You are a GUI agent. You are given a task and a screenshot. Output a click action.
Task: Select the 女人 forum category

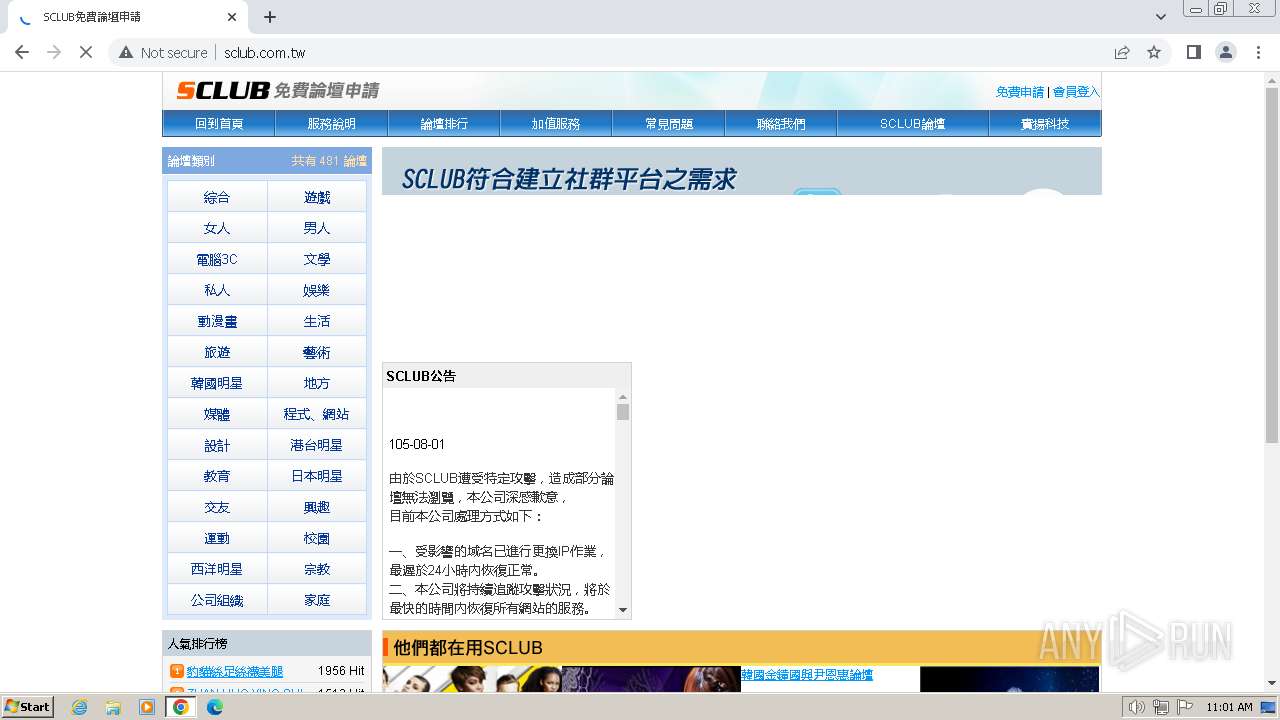[217, 229]
